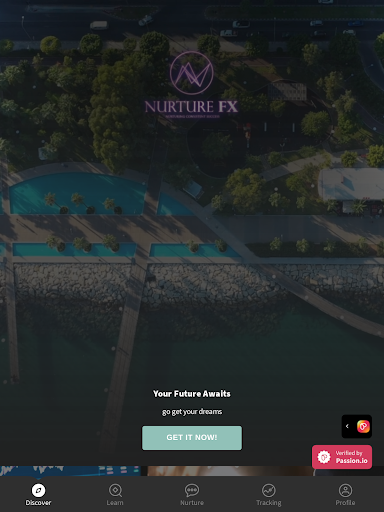The height and width of the screenshot is (512, 384).
Task: Open the Tracking chart icon
Action: coord(269,490)
